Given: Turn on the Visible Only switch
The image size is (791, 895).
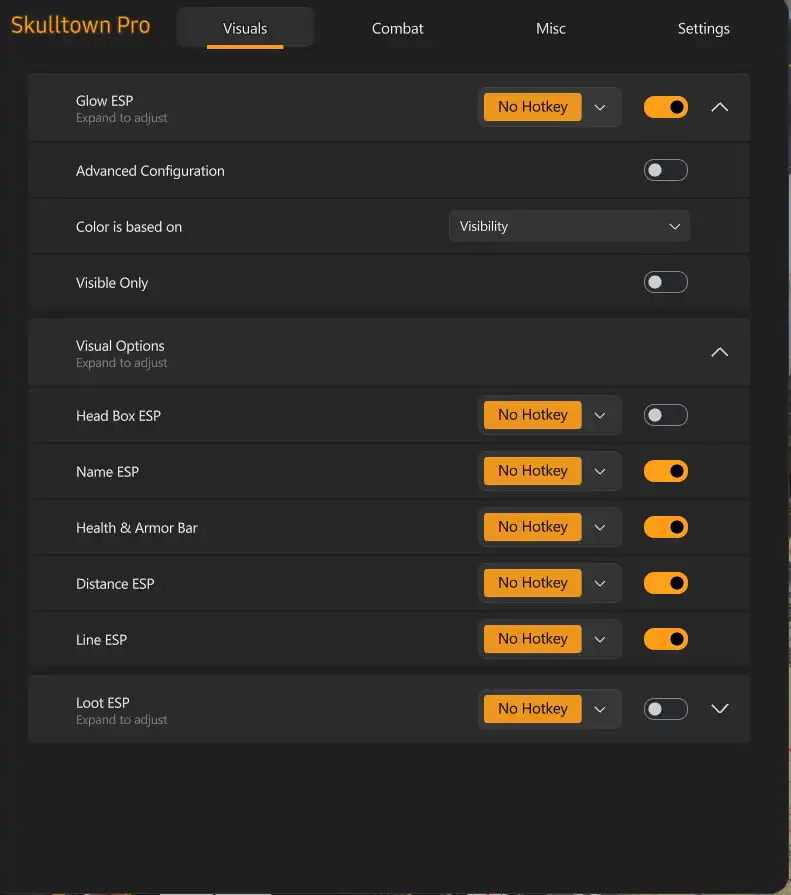Looking at the screenshot, I should coord(665,283).
